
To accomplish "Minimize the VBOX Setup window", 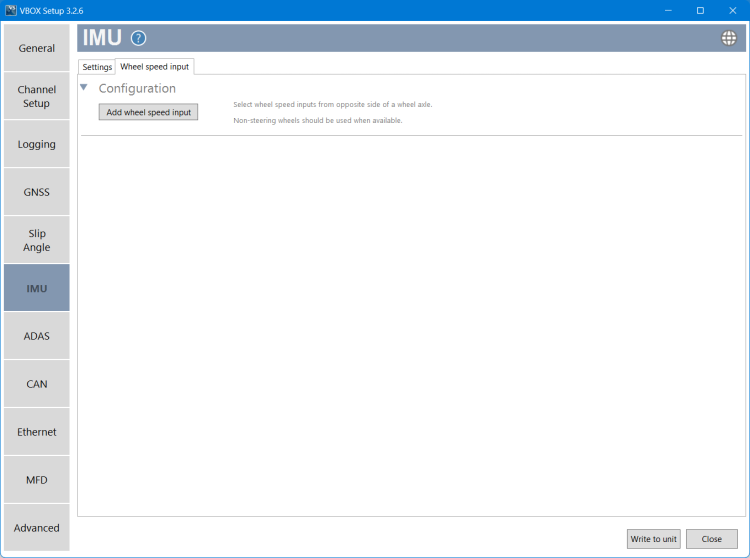I will pos(668,11).
